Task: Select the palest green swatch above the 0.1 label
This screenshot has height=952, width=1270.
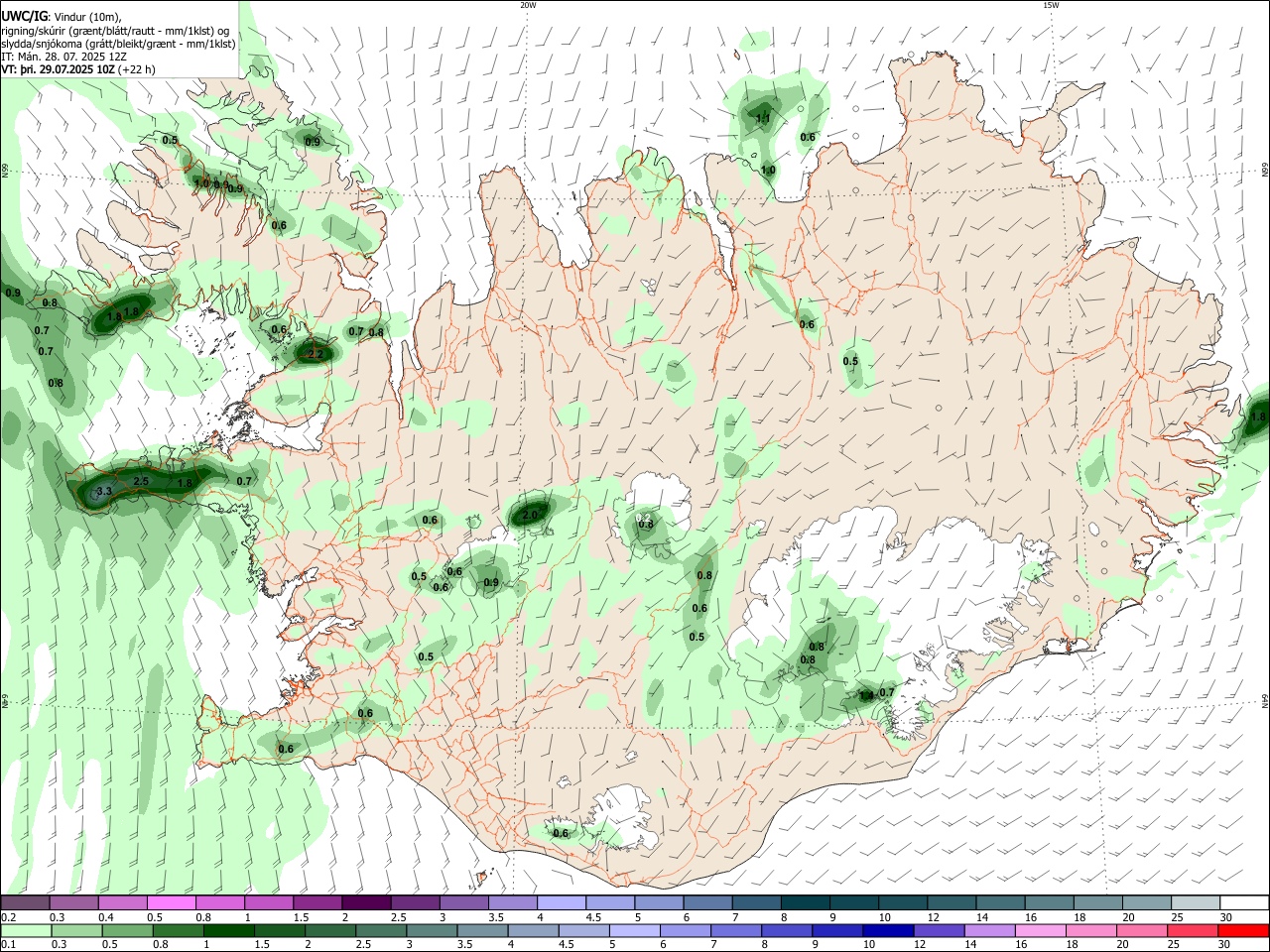Action: (27, 930)
